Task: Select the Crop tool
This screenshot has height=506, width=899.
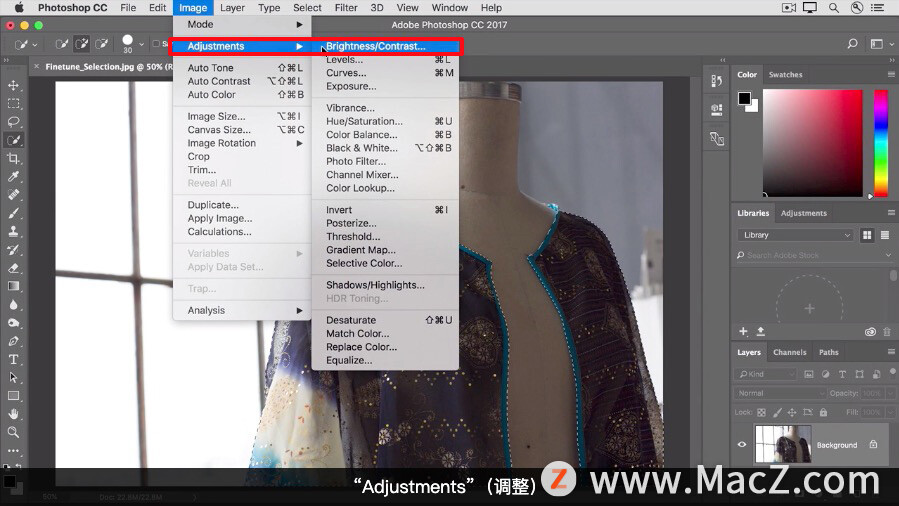Action: tap(13, 159)
